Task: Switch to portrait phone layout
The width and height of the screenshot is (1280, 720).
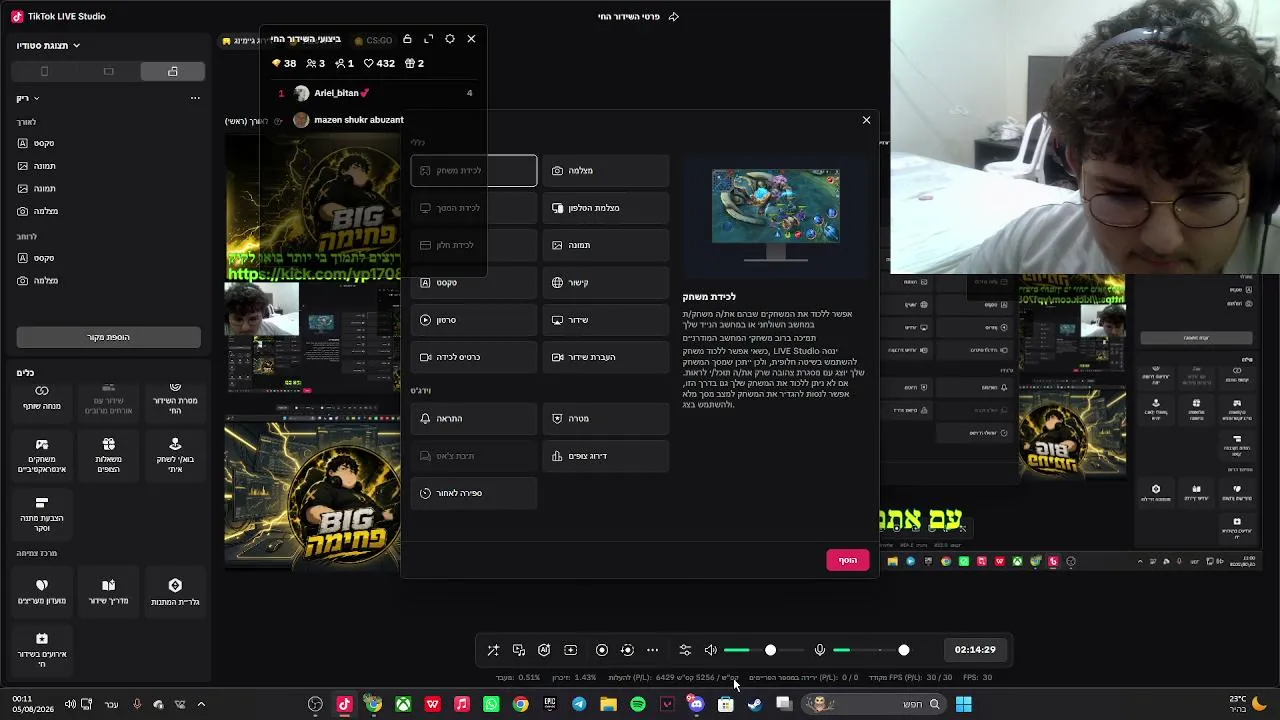Action: pyautogui.click(x=44, y=72)
